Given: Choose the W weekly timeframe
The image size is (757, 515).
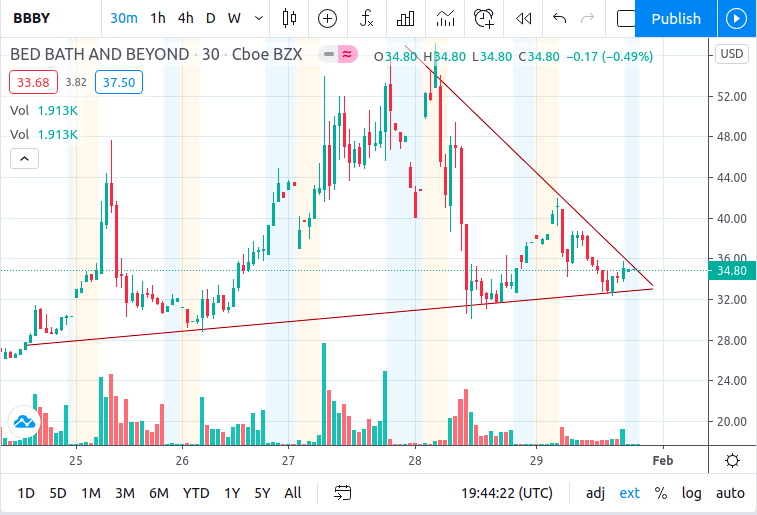Looking at the screenshot, I should [234, 18].
